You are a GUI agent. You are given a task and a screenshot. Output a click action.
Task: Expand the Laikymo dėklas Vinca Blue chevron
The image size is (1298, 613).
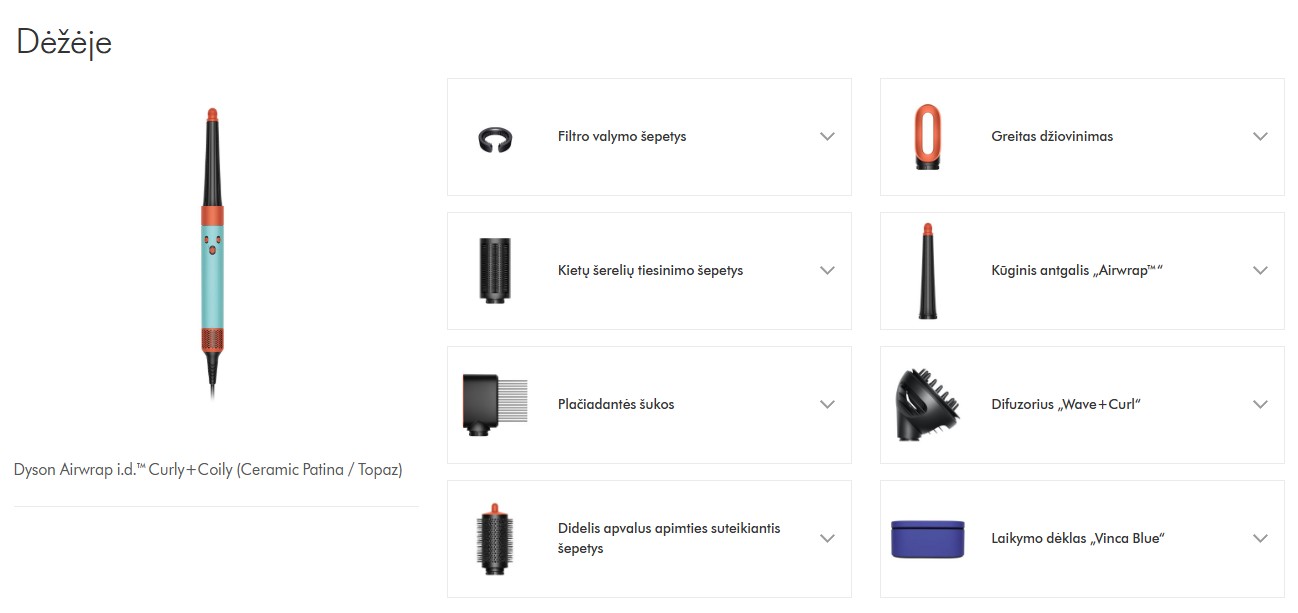1260,539
